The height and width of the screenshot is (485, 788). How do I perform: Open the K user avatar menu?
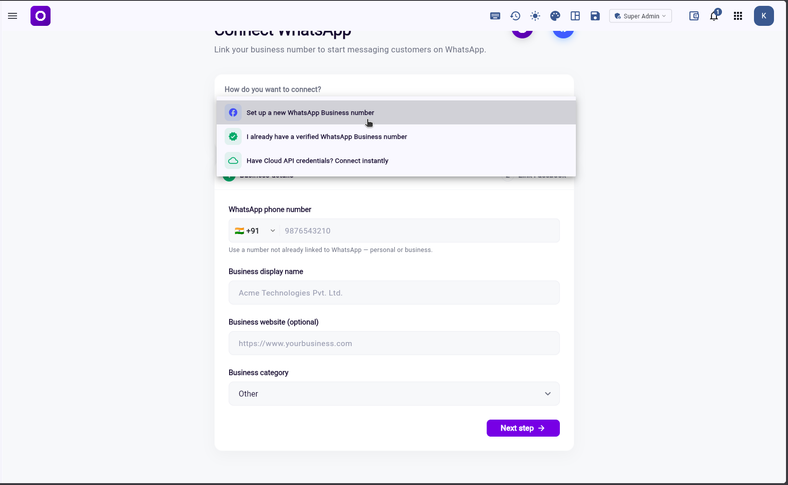(763, 16)
